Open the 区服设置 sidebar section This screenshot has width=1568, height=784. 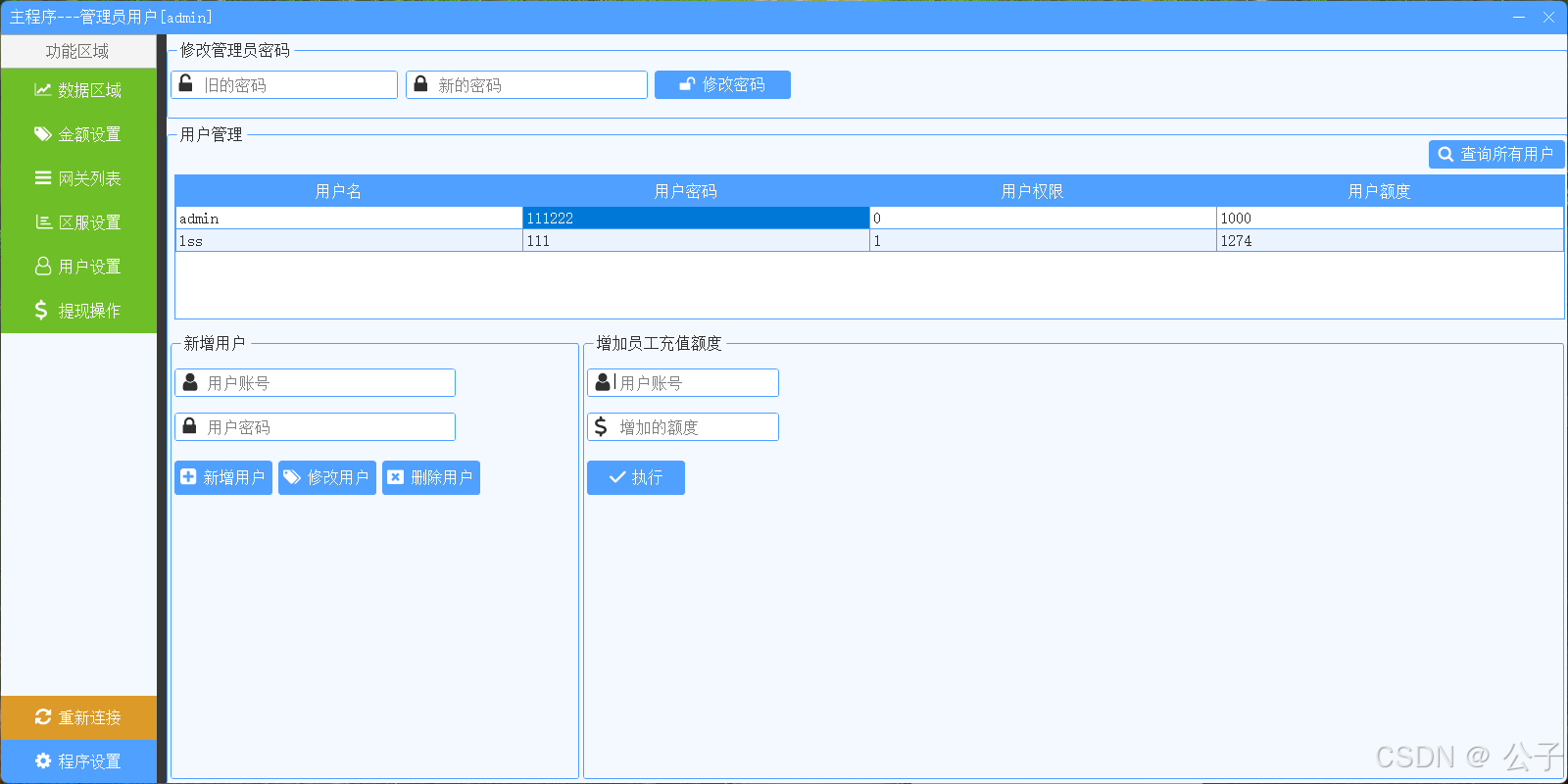coord(78,222)
